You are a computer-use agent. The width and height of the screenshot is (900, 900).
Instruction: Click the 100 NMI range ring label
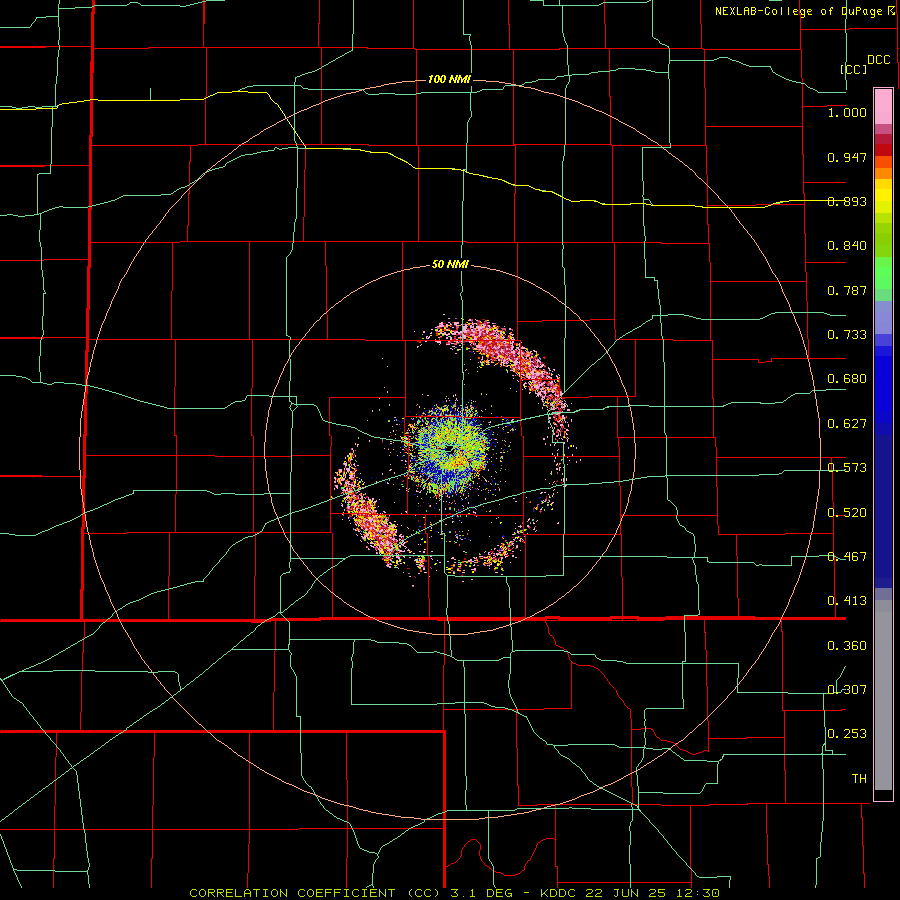click(x=449, y=79)
